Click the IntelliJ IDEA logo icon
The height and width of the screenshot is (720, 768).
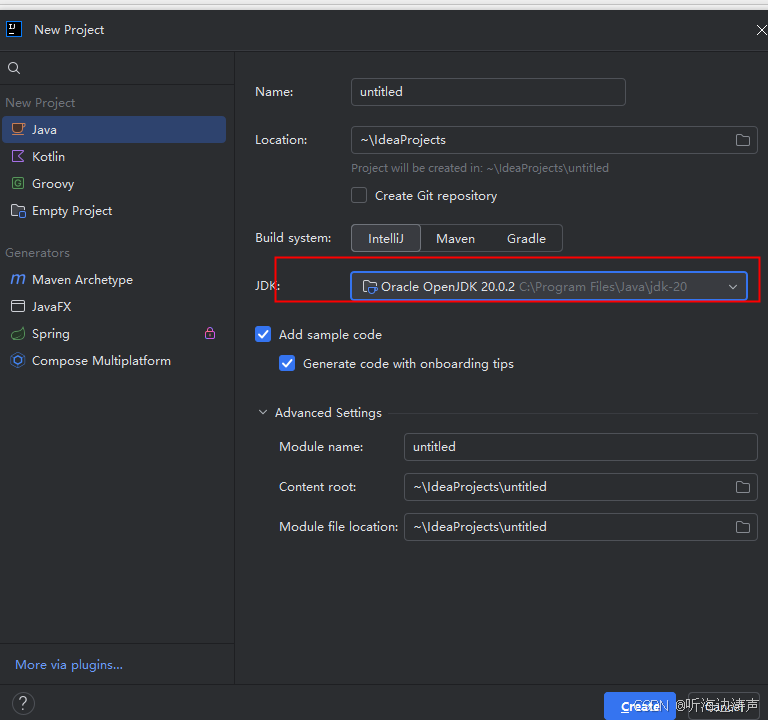pos(14,29)
